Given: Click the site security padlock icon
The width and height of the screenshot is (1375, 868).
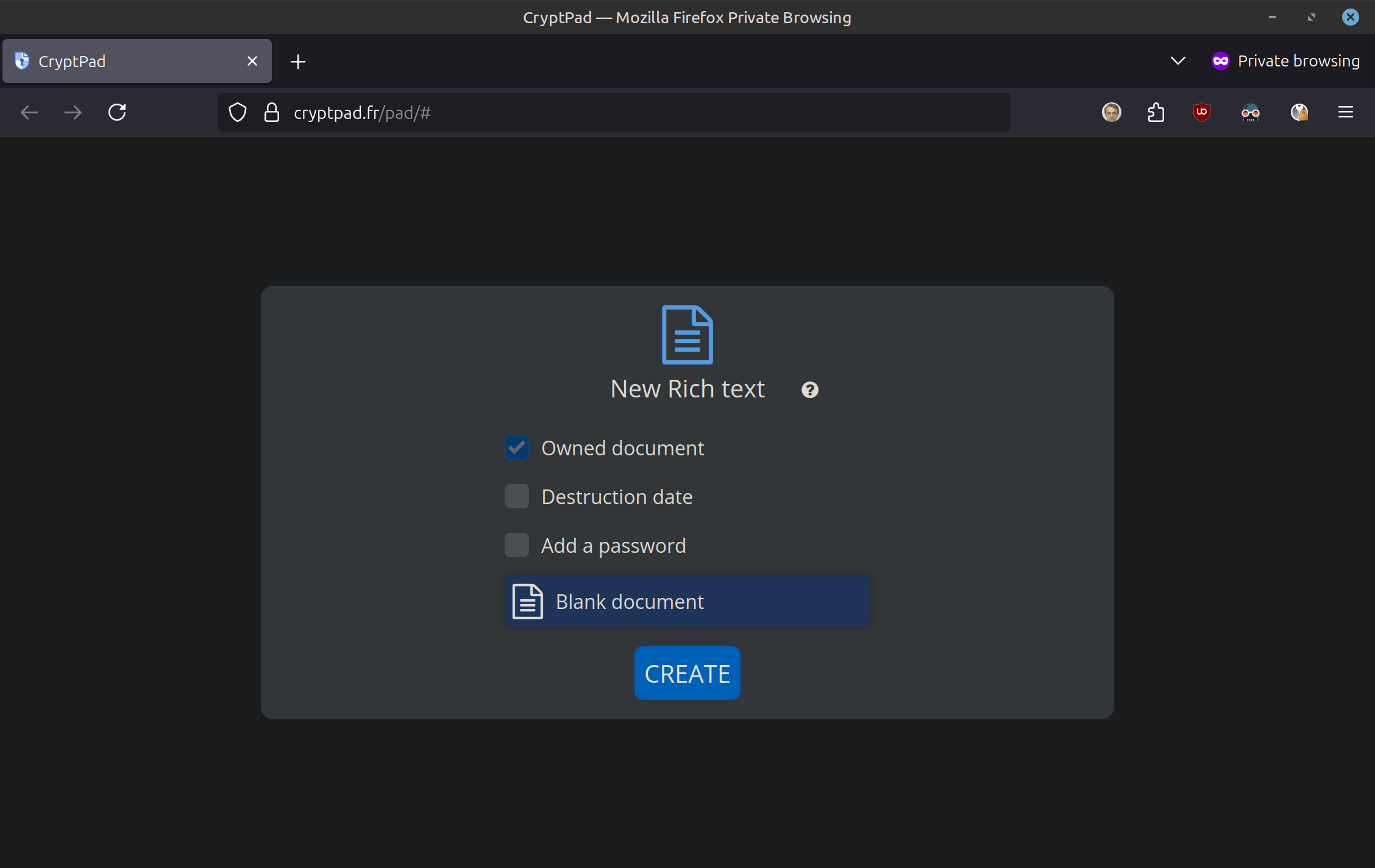Looking at the screenshot, I should click(272, 112).
